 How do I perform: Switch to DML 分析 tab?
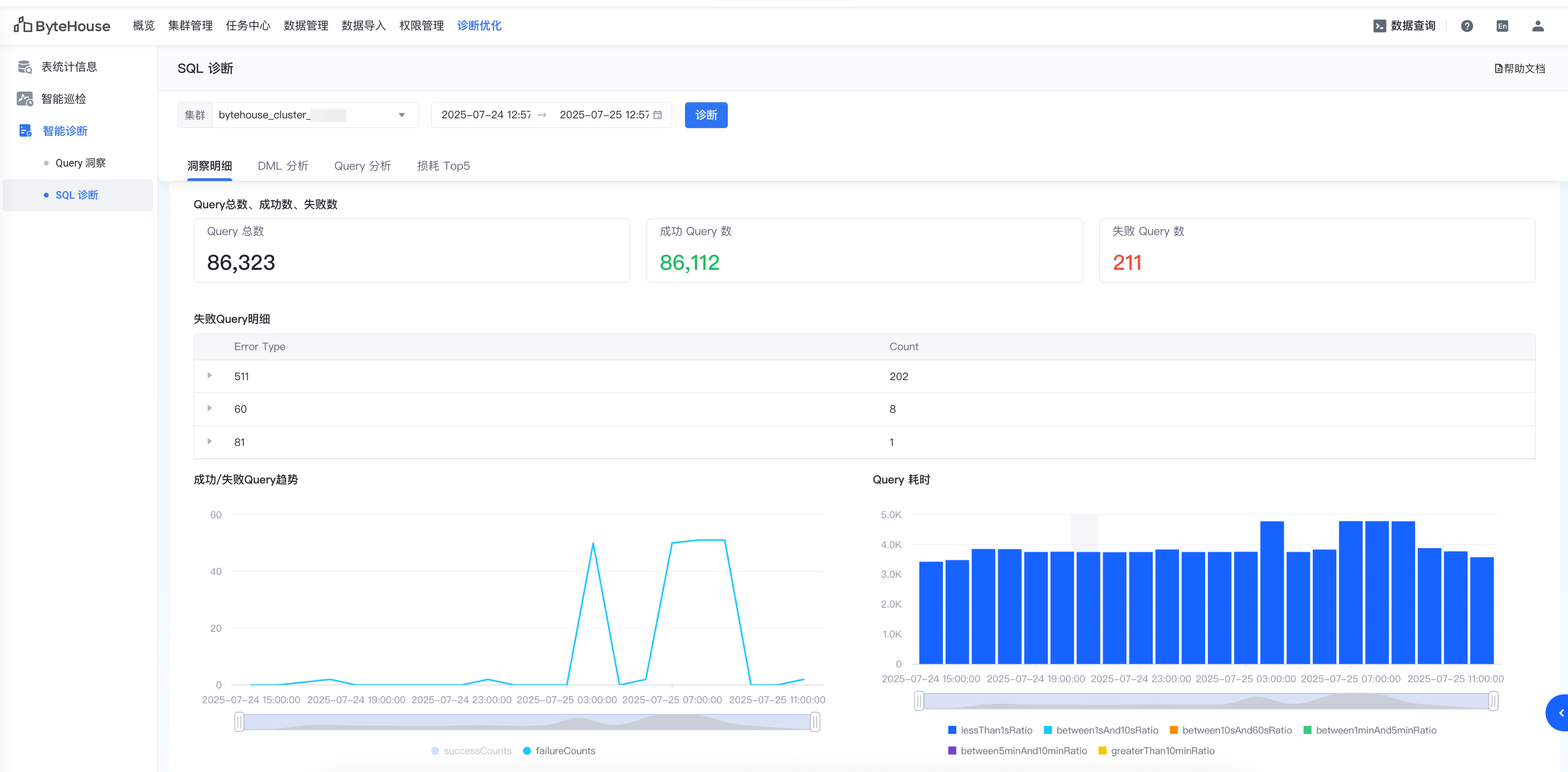[283, 165]
